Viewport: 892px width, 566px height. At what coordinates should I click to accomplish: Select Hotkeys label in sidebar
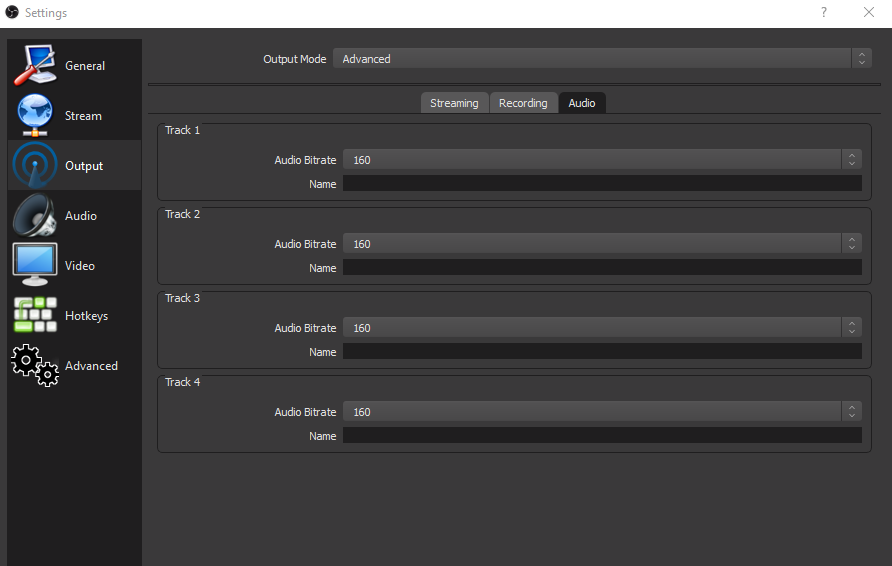(86, 316)
